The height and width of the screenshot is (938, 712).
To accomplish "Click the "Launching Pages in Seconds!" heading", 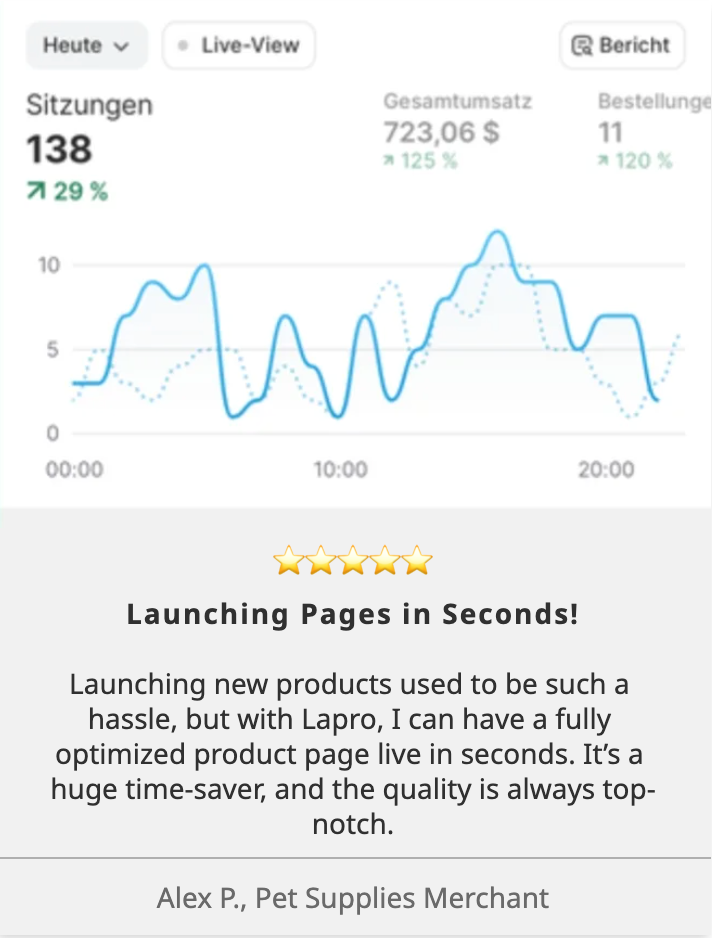I will [x=352, y=614].
